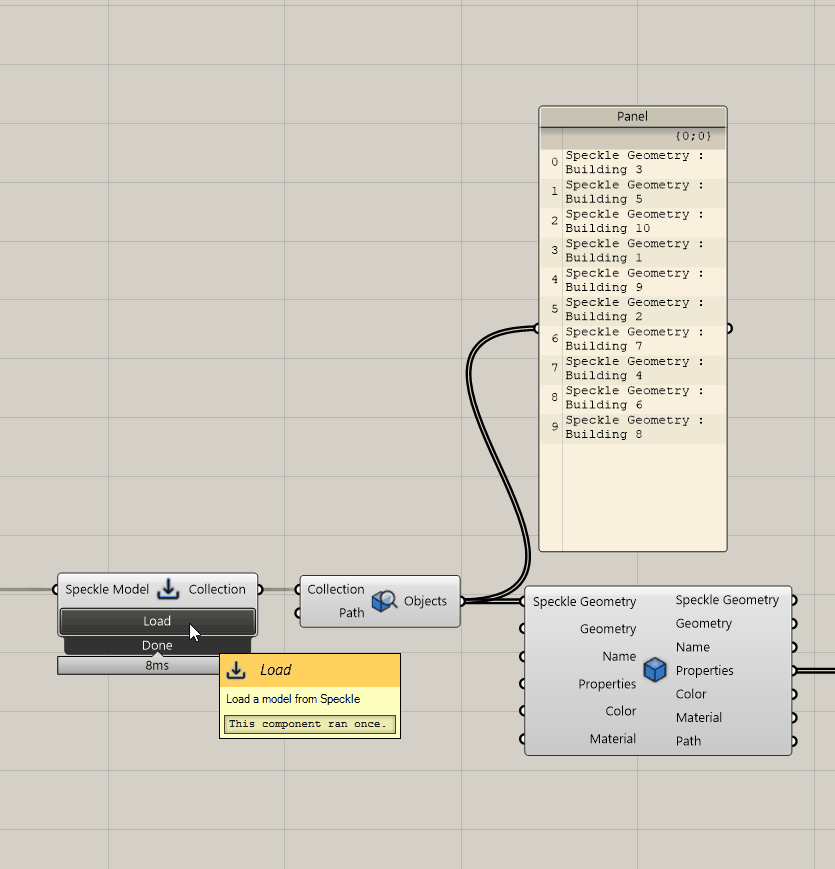The height and width of the screenshot is (869, 835).
Task: Click the Done status message
Action: [x=157, y=645]
